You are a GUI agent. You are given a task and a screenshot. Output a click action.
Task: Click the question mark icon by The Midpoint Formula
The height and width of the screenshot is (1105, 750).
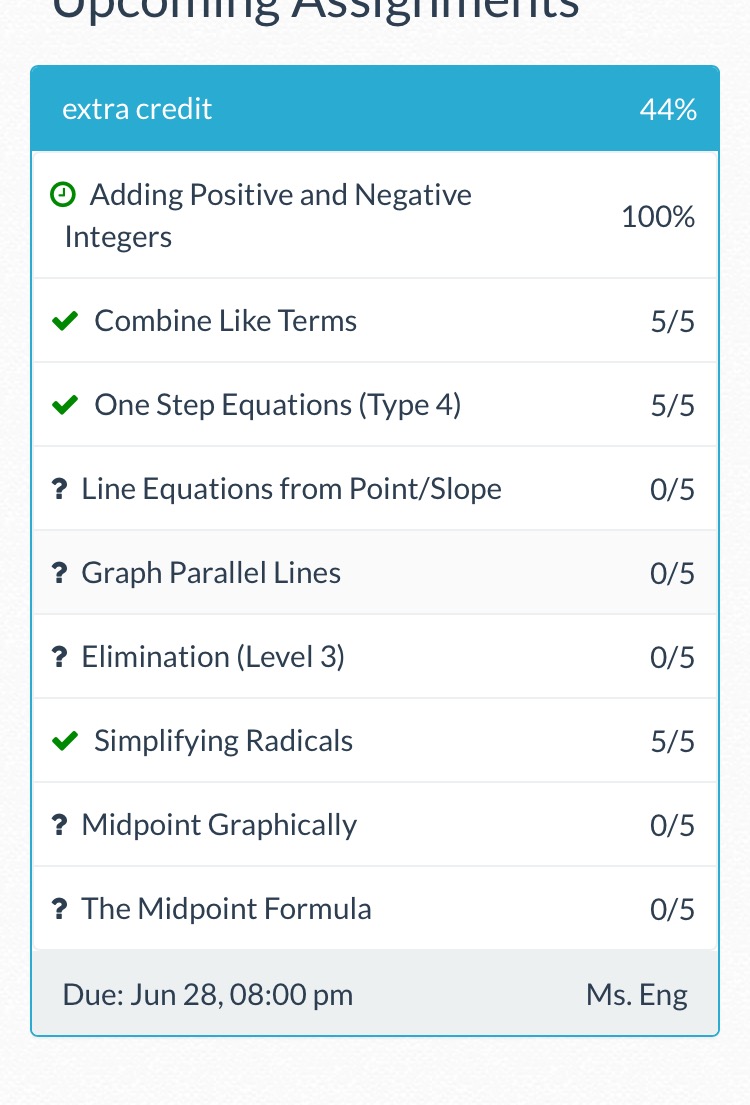click(x=60, y=908)
